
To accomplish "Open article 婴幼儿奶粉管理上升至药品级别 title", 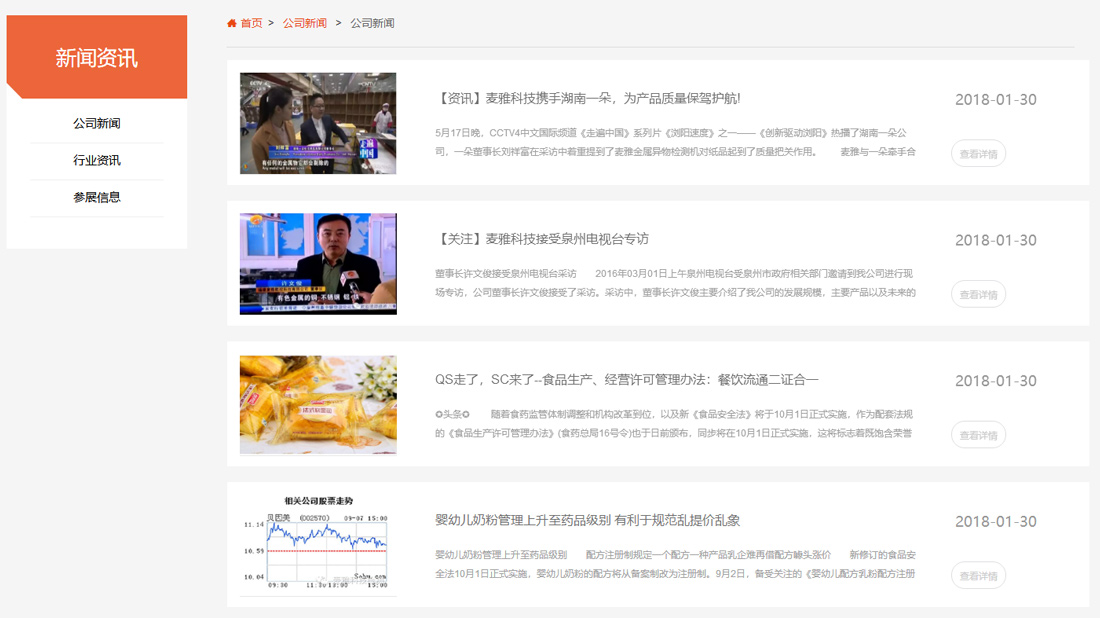I will point(587,521).
